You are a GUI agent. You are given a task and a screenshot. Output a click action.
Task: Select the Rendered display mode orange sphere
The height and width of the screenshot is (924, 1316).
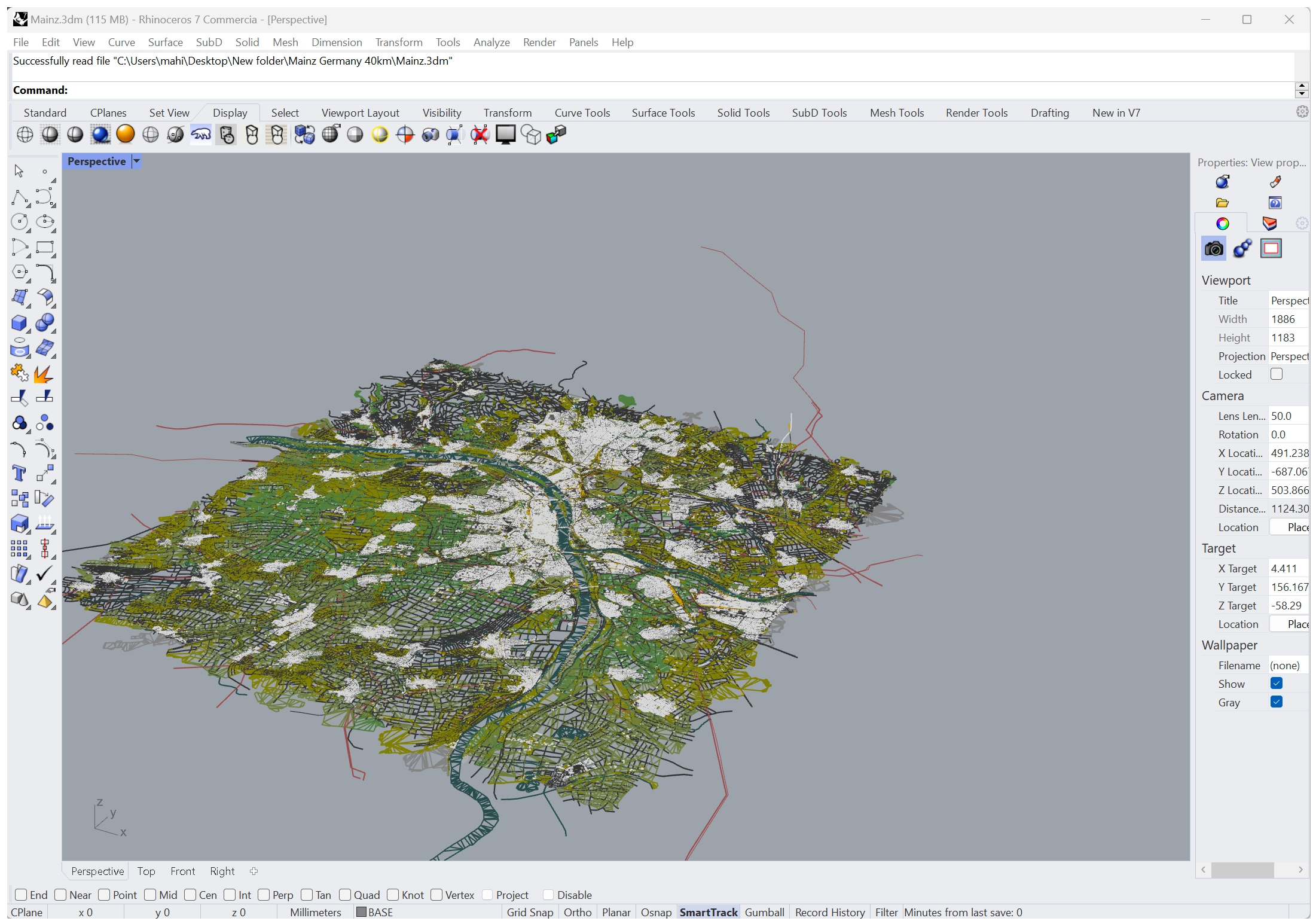coord(126,135)
